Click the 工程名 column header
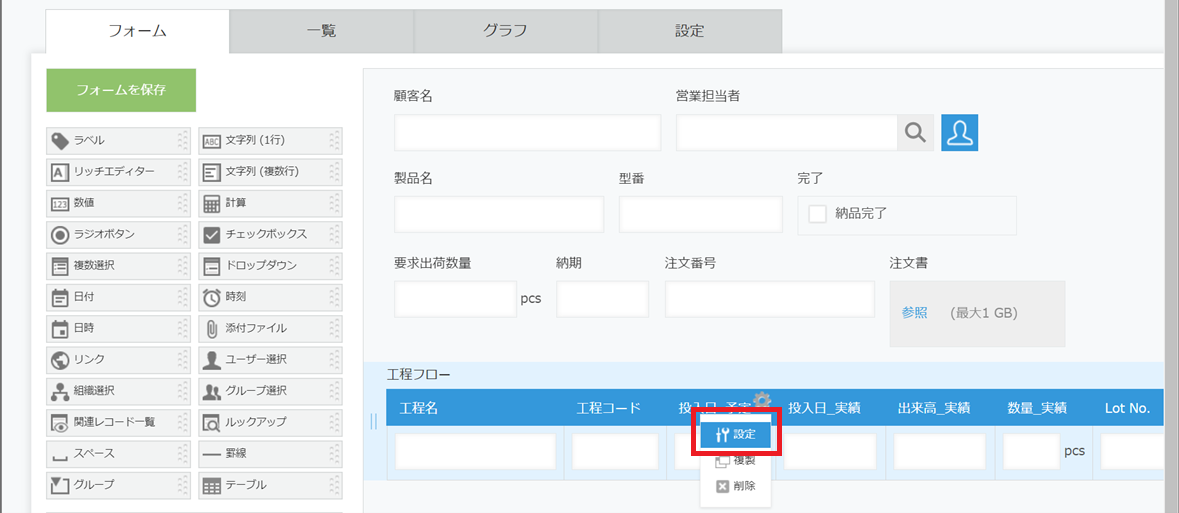This screenshot has width=1179, height=513. 420,408
